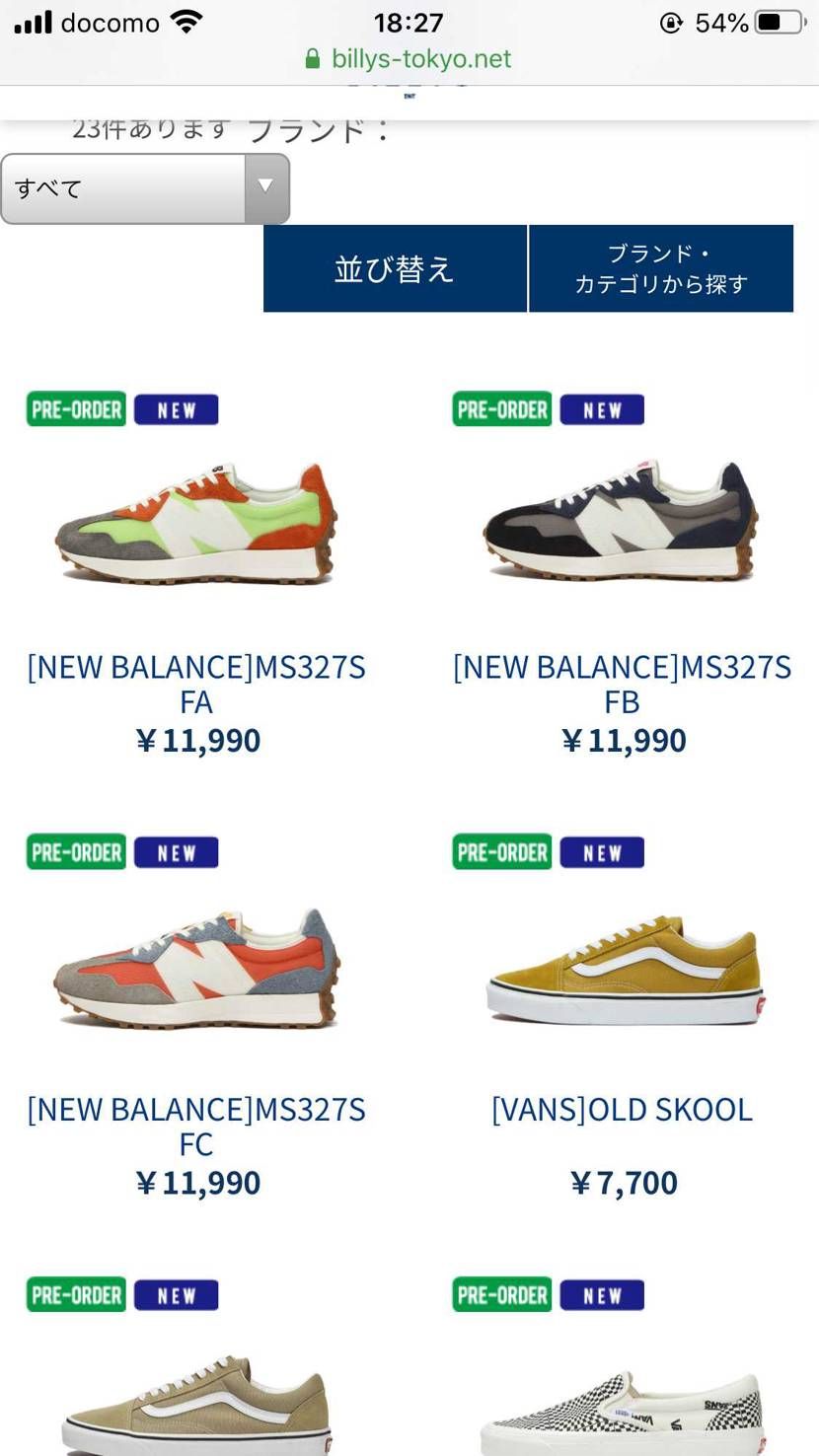
Task: Tap the battery icon in status bar
Action: [781, 22]
